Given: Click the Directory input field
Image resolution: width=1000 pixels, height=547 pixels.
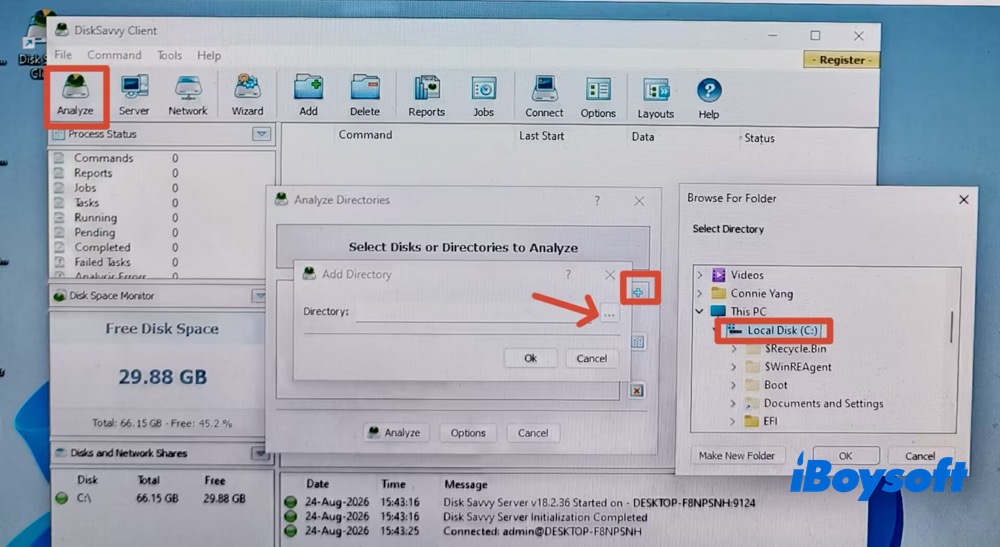Looking at the screenshot, I should pyautogui.click(x=477, y=312).
